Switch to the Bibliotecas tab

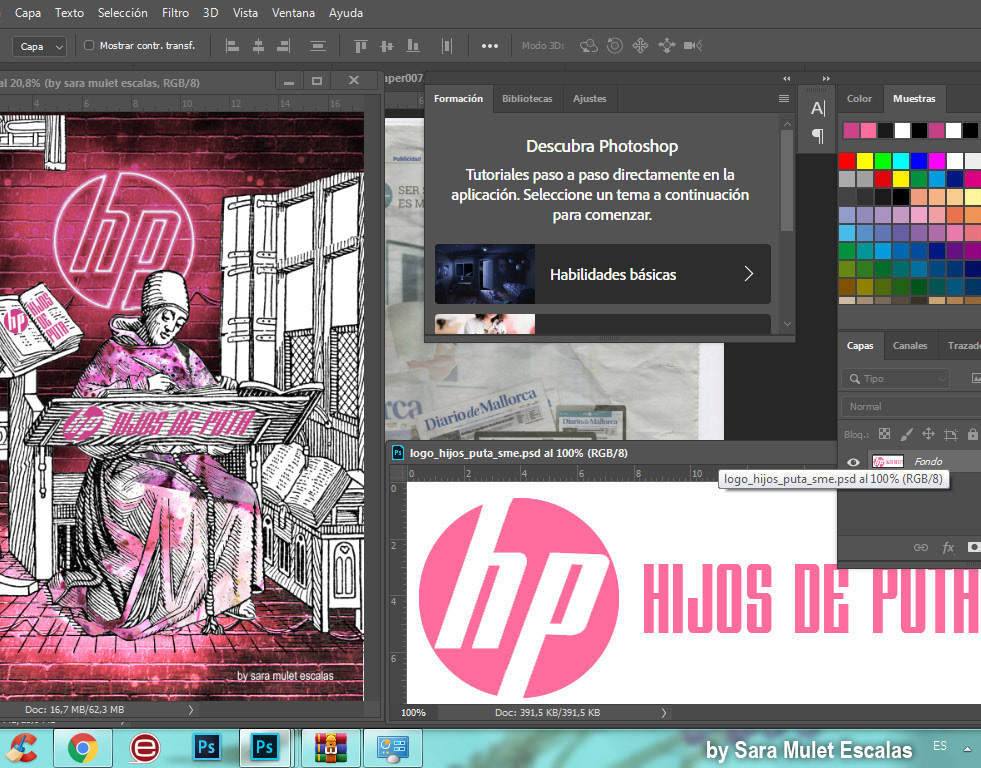[x=527, y=99]
